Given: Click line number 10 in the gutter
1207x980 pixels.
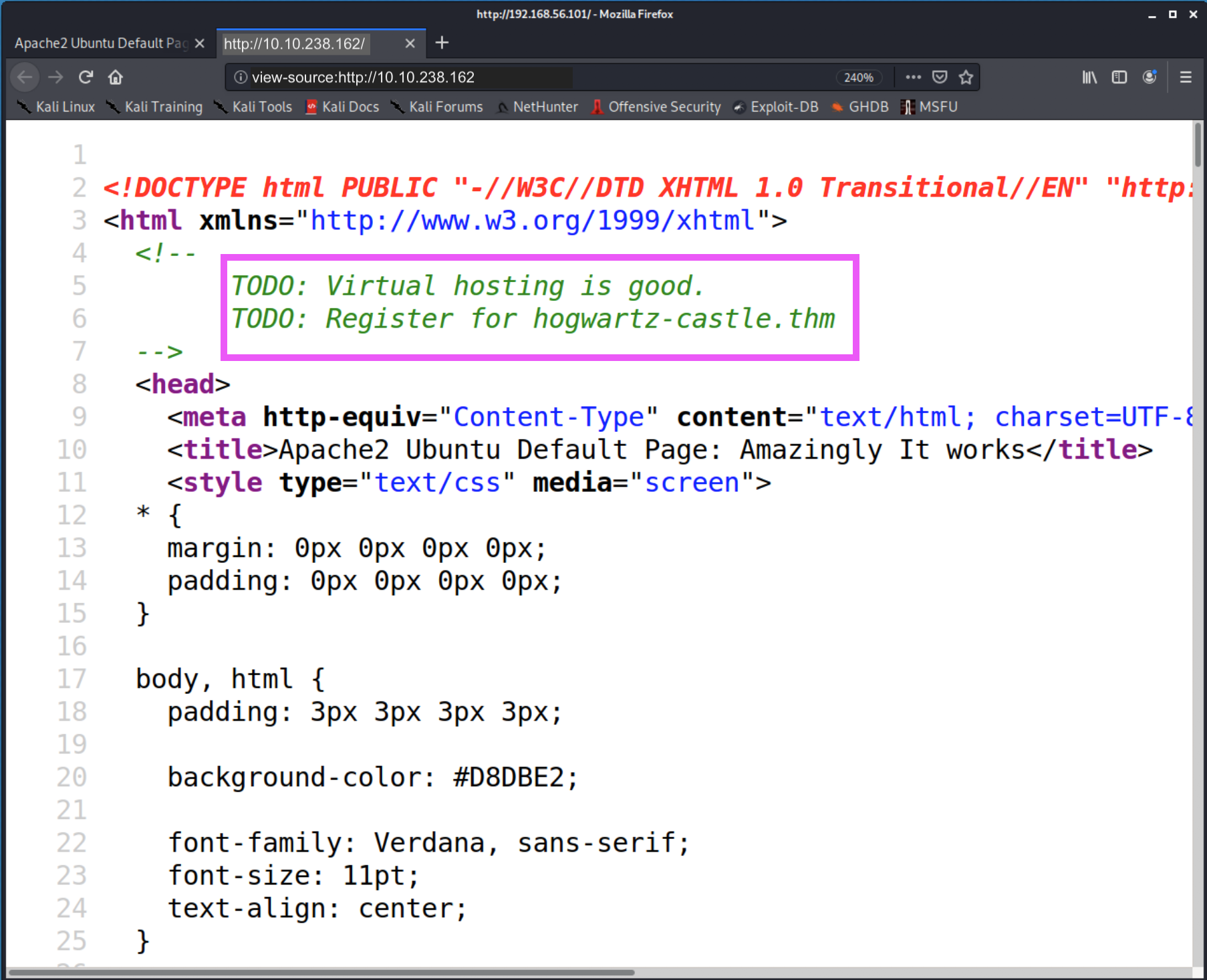Looking at the screenshot, I should [x=72, y=450].
